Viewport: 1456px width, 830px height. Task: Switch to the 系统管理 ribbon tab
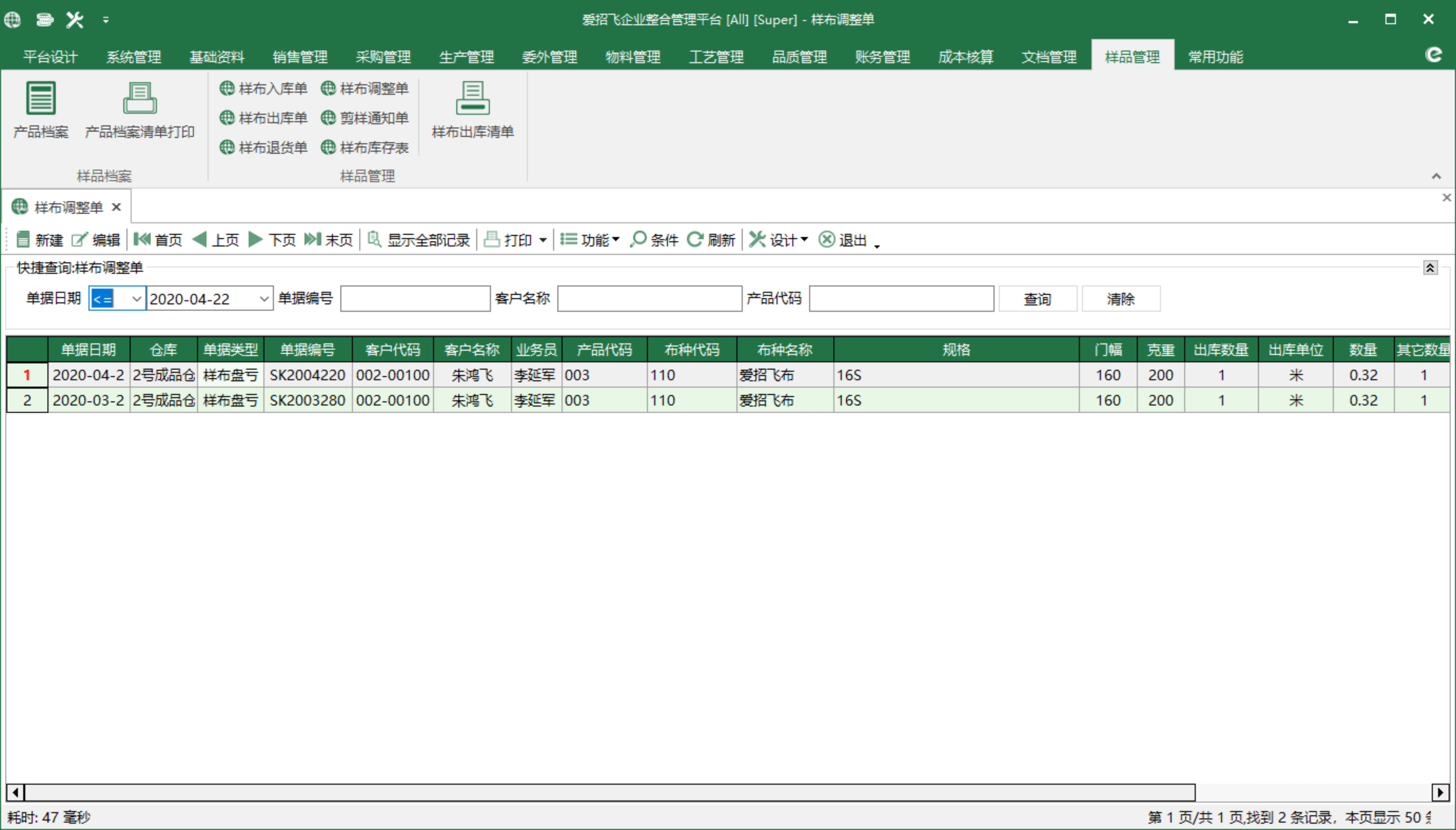(x=133, y=57)
